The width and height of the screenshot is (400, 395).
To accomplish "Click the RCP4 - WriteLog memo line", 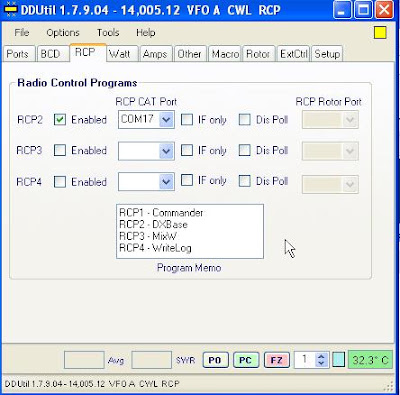I will 155,248.
